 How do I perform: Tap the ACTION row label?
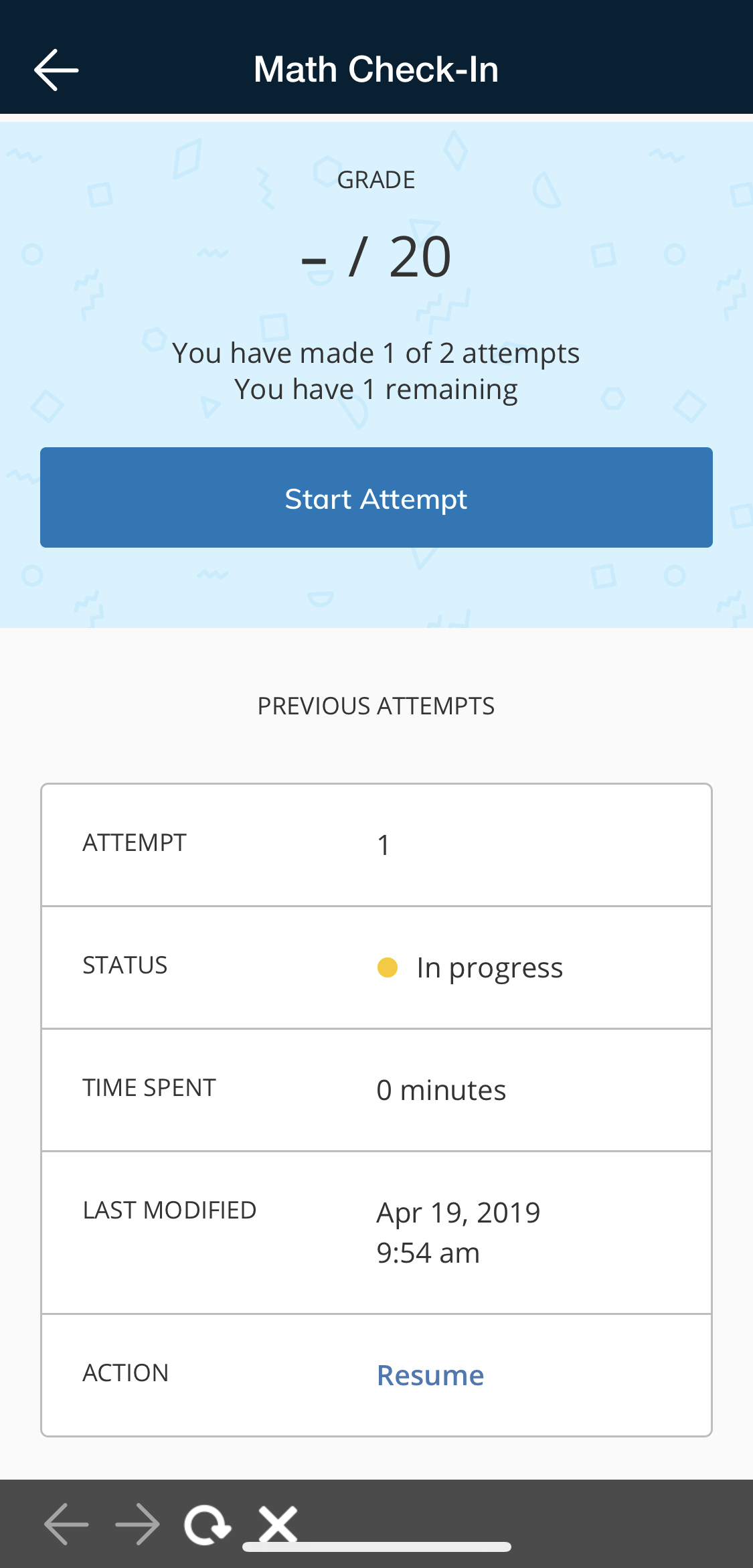click(x=126, y=1373)
